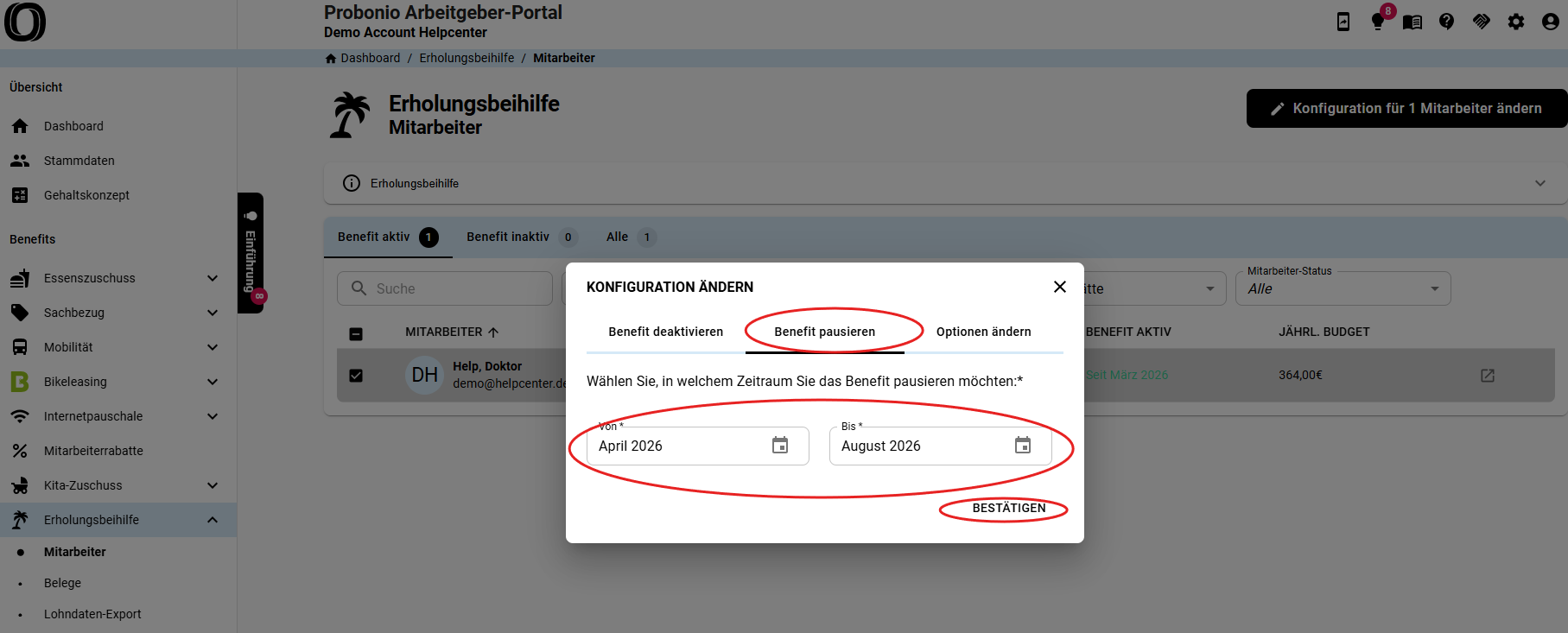Viewport: 1568px width, 633px height.
Task: Open the Bis date calendar icon
Action: [x=1023, y=446]
